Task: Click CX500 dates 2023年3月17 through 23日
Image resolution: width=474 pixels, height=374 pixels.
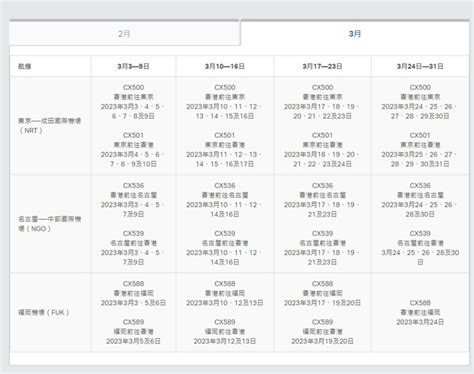Action: [x=322, y=111]
